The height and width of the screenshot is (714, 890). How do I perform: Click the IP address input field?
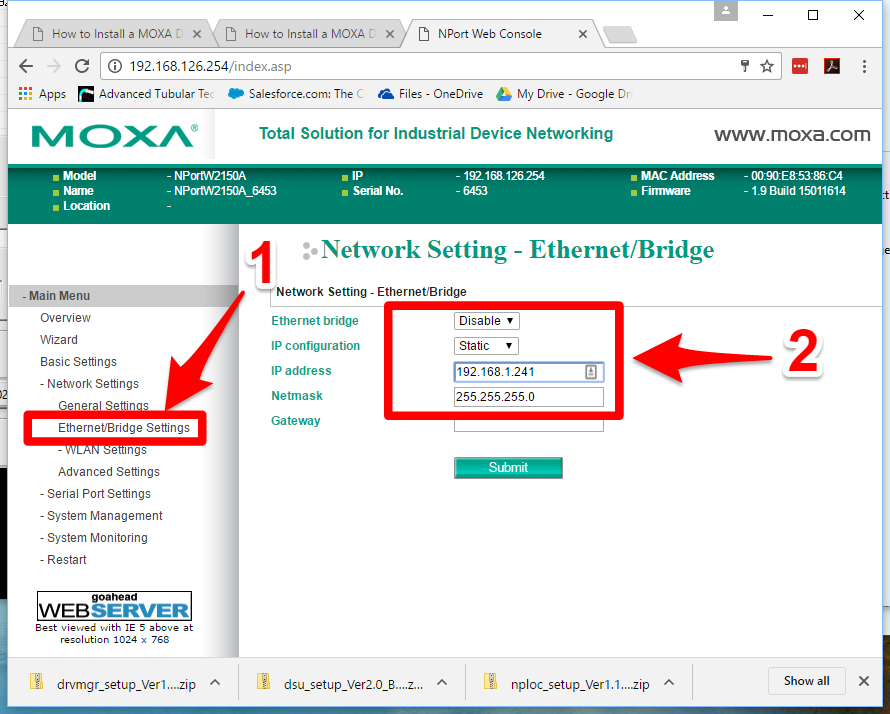point(518,372)
